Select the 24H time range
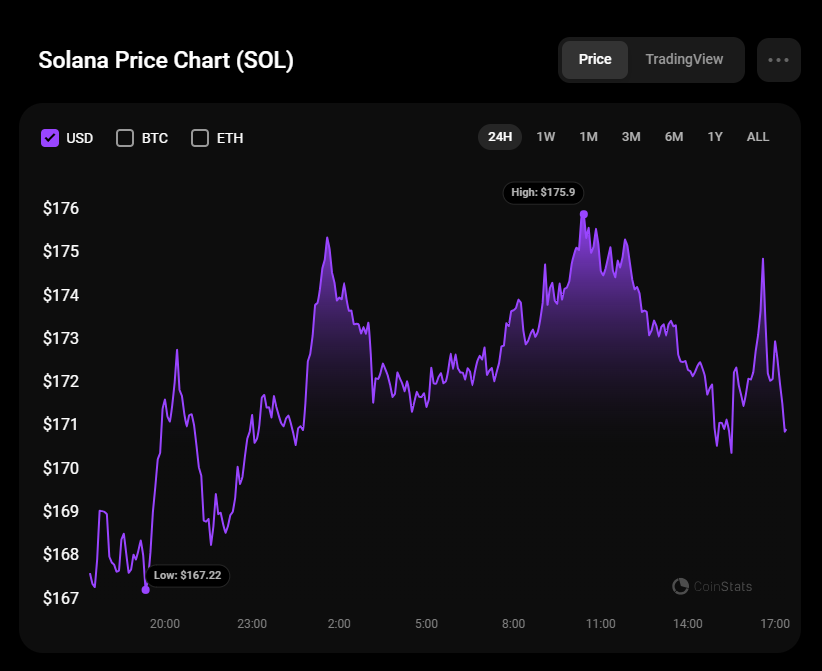Screen dimensions: 822x671 [x=500, y=137]
